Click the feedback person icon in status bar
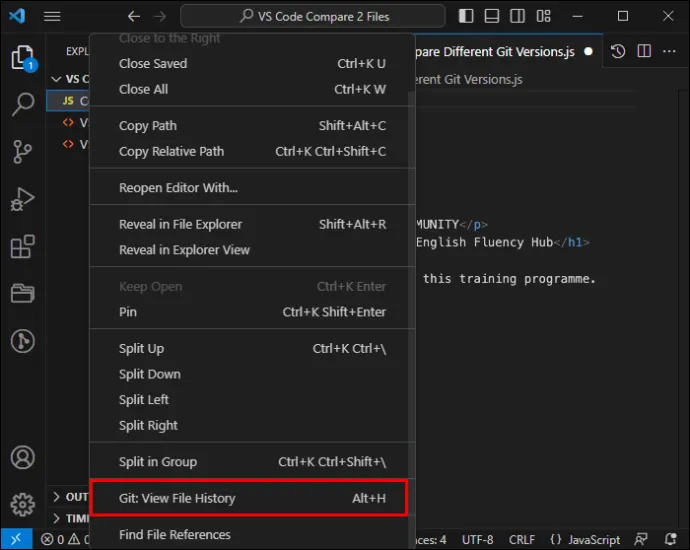 [641, 539]
